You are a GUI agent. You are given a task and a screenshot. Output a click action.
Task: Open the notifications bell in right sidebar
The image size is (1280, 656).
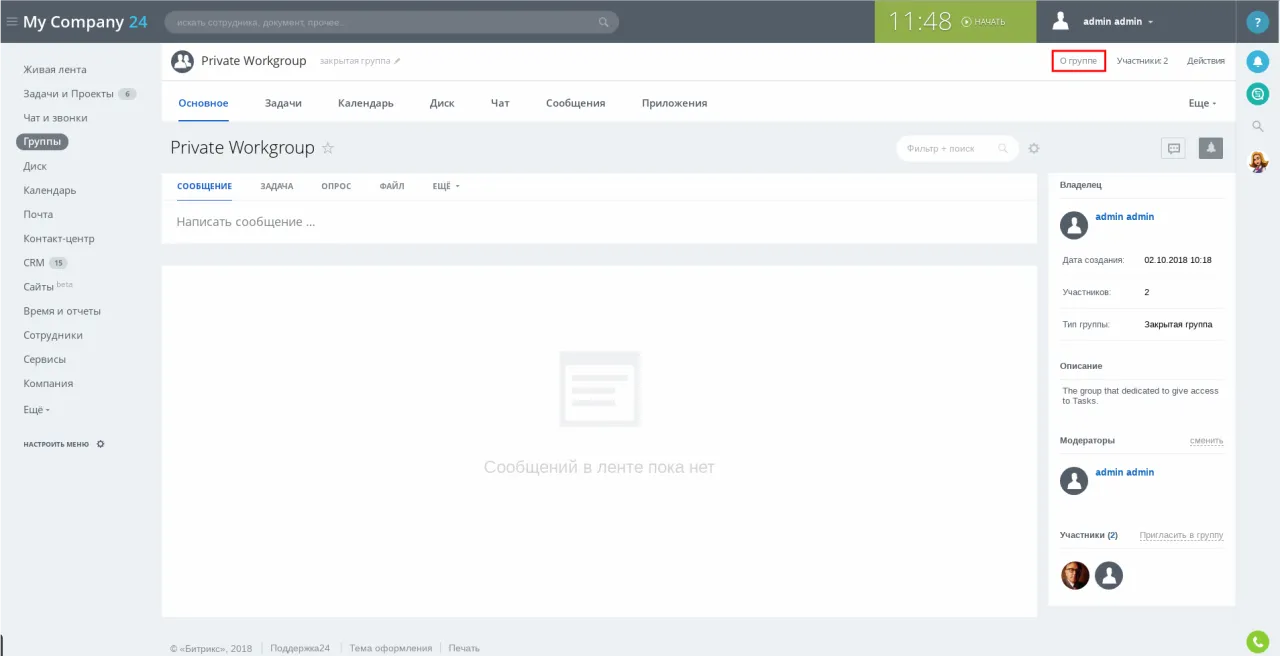coord(1257,62)
